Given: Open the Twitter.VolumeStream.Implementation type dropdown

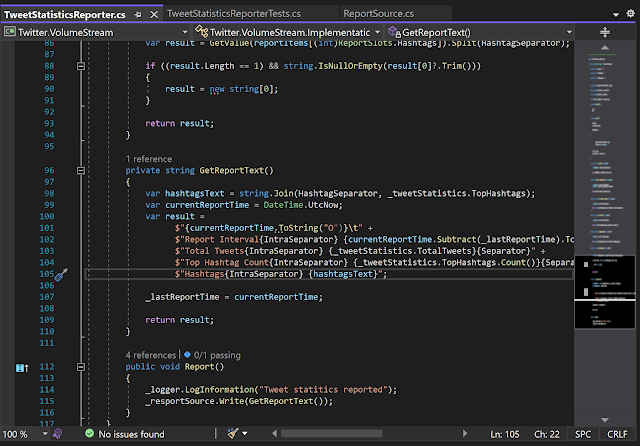Looking at the screenshot, I should [x=287, y=32].
